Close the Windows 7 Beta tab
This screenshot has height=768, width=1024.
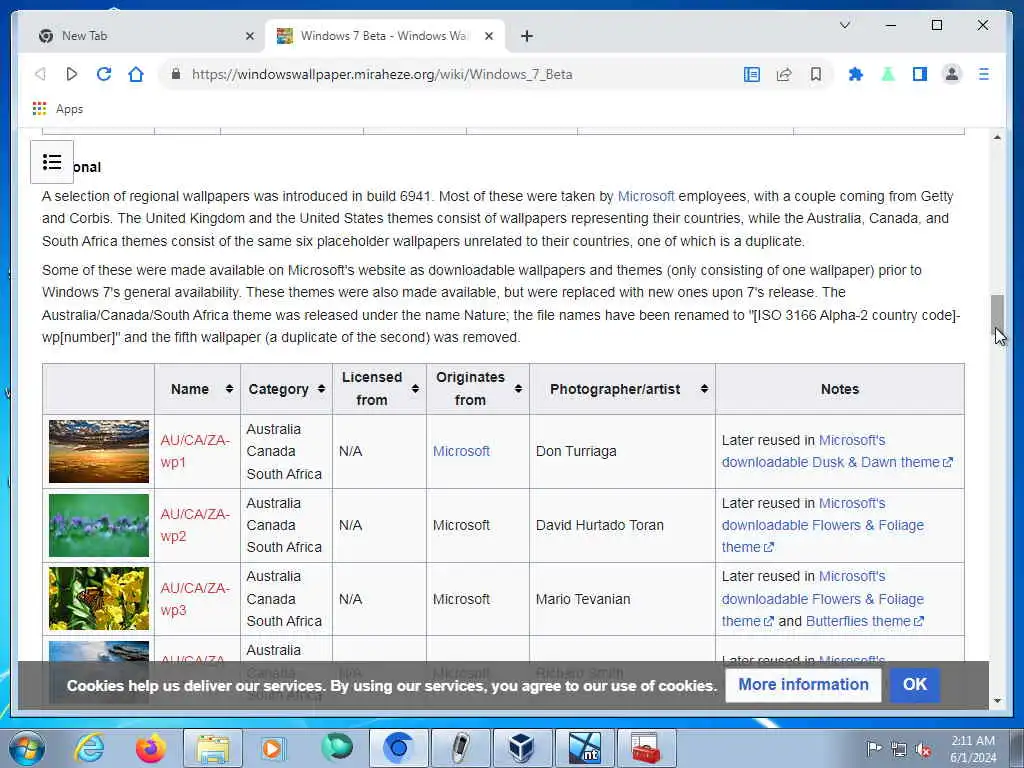point(488,36)
